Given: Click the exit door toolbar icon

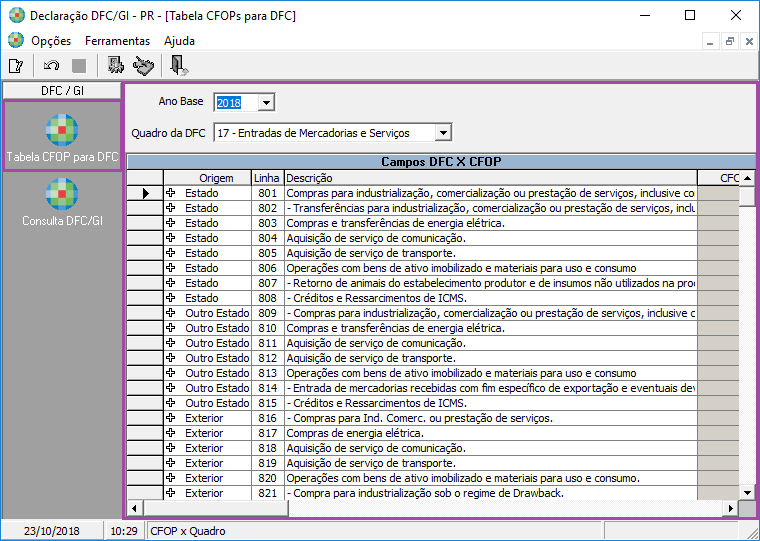Looking at the screenshot, I should pyautogui.click(x=179, y=65).
